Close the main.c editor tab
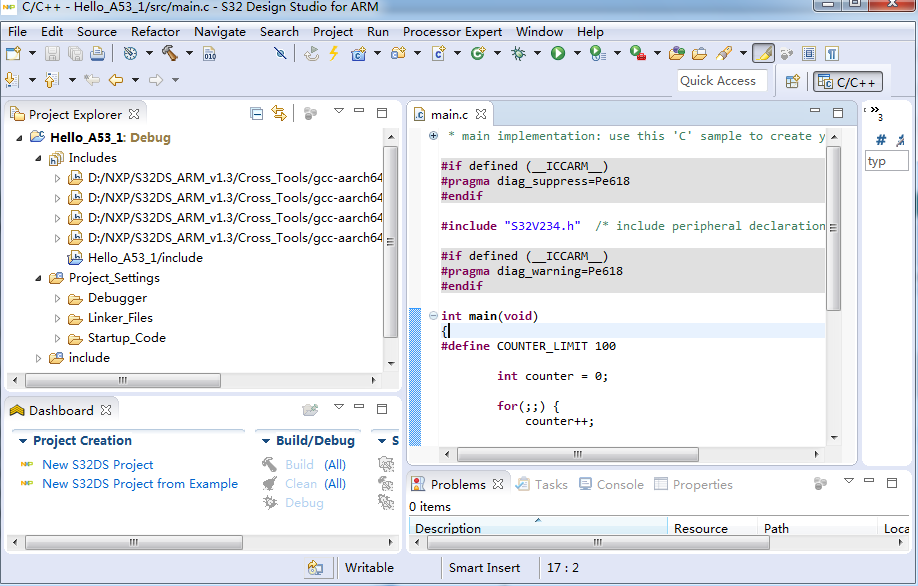The image size is (918, 586). click(481, 114)
